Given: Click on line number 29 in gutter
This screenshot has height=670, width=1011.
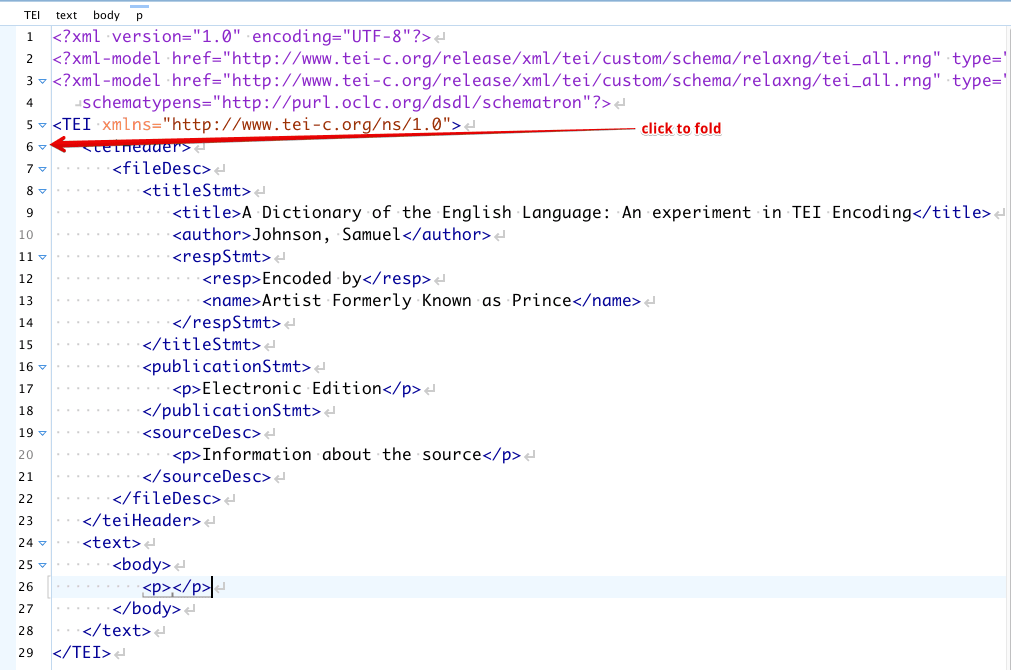Looking at the screenshot, I should click(26, 653).
